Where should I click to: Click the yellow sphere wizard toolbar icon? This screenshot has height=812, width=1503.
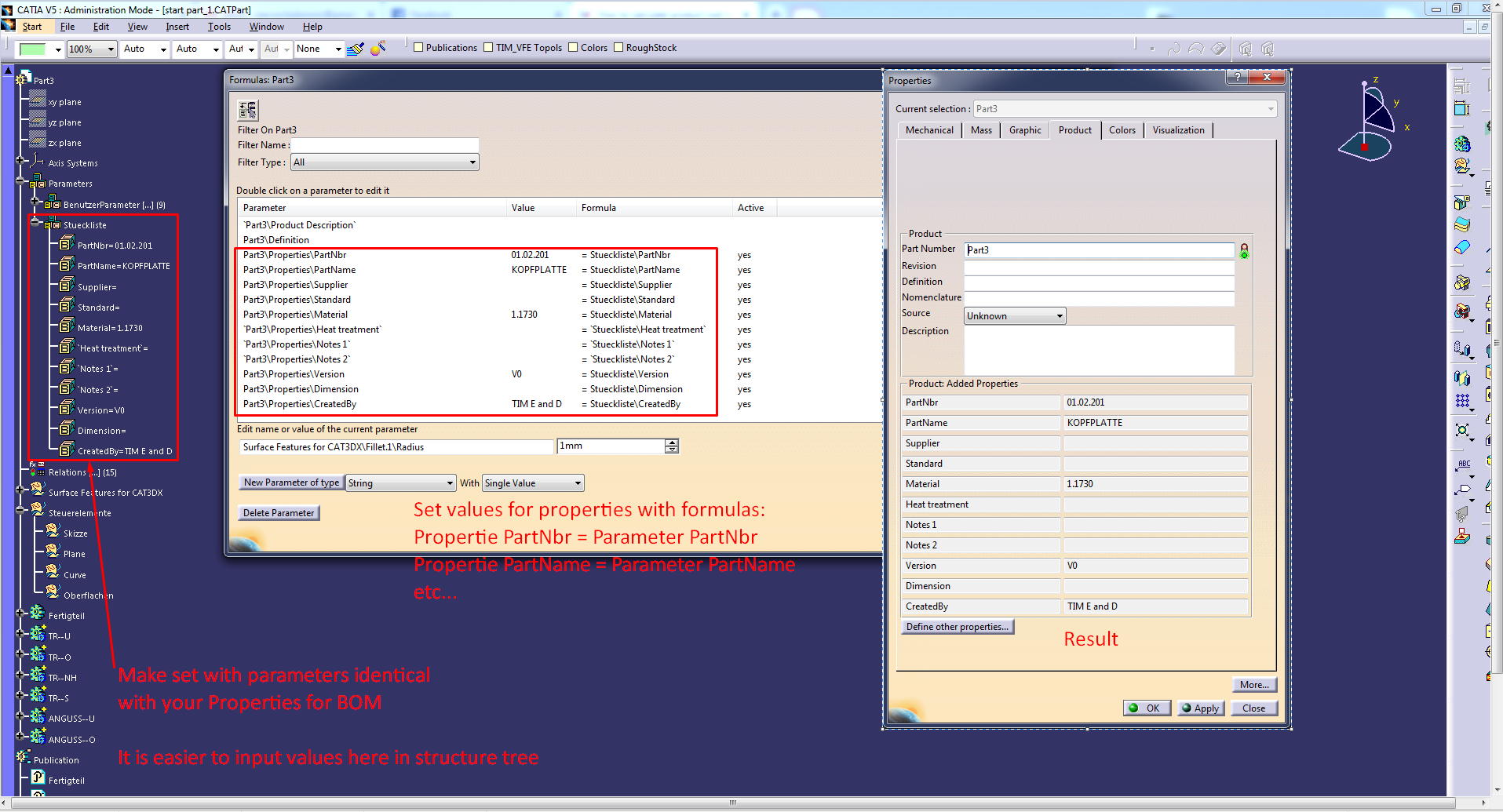(x=378, y=49)
